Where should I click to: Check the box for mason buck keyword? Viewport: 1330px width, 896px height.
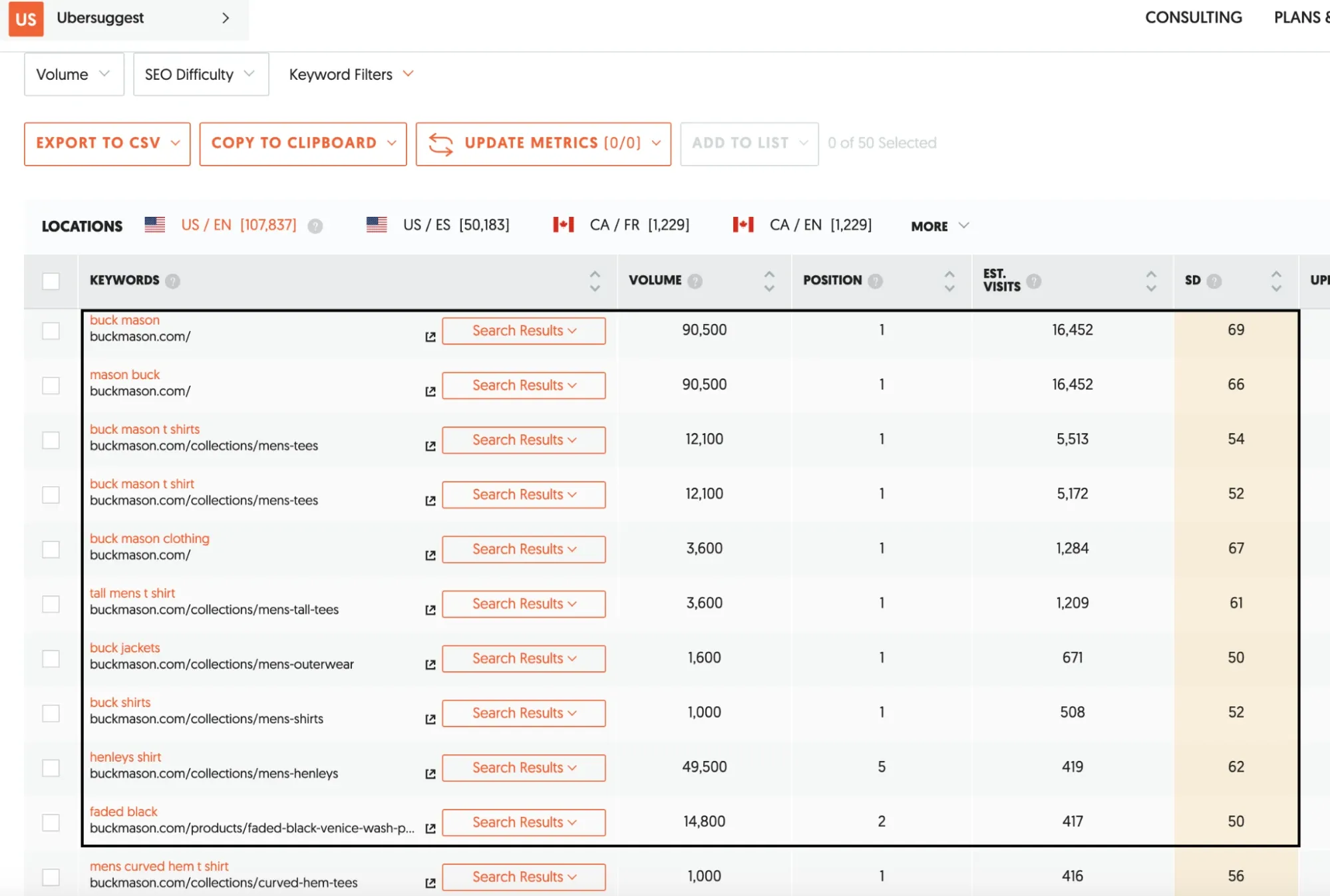coord(51,385)
